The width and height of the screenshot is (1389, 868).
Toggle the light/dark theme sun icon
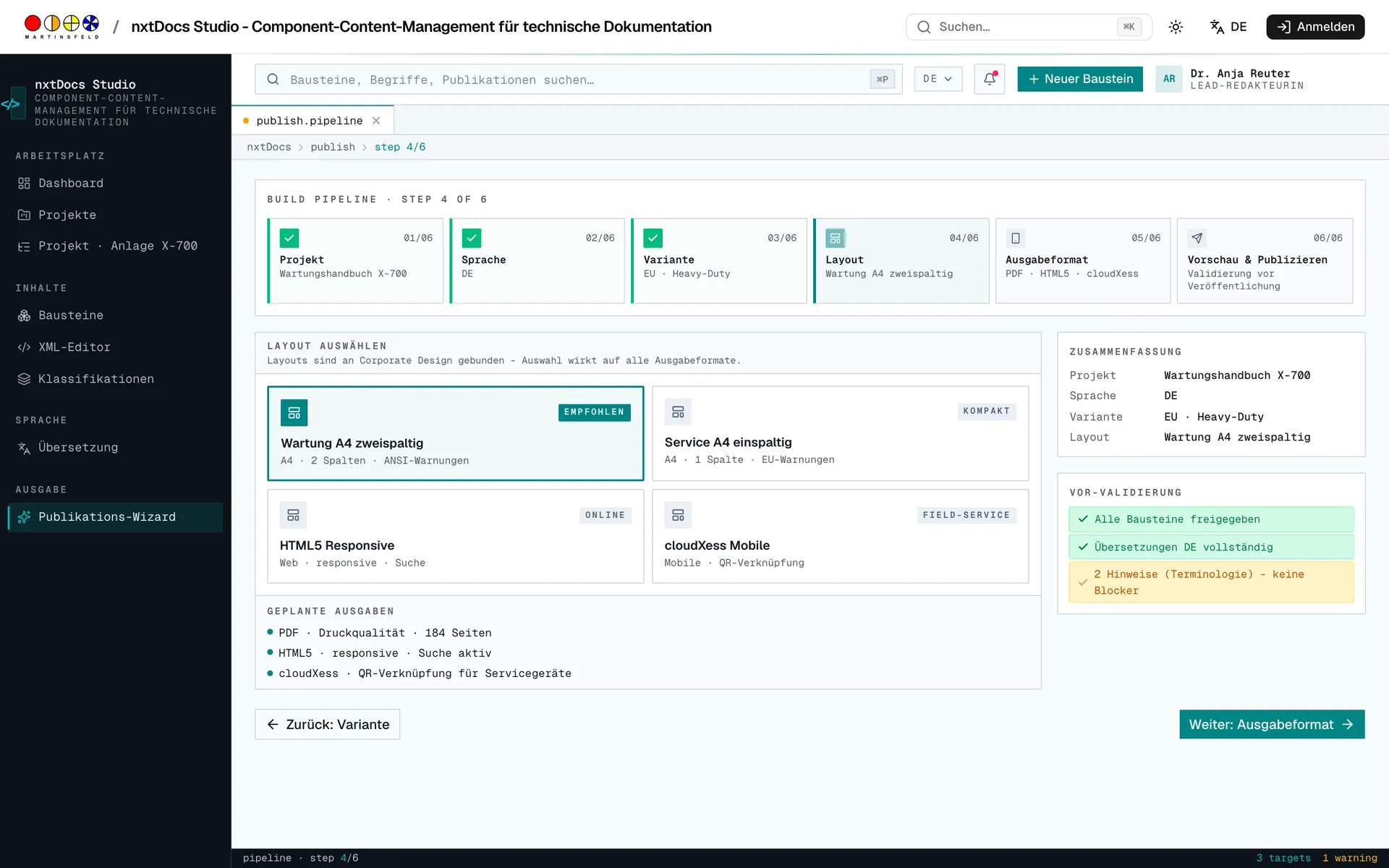1176,27
